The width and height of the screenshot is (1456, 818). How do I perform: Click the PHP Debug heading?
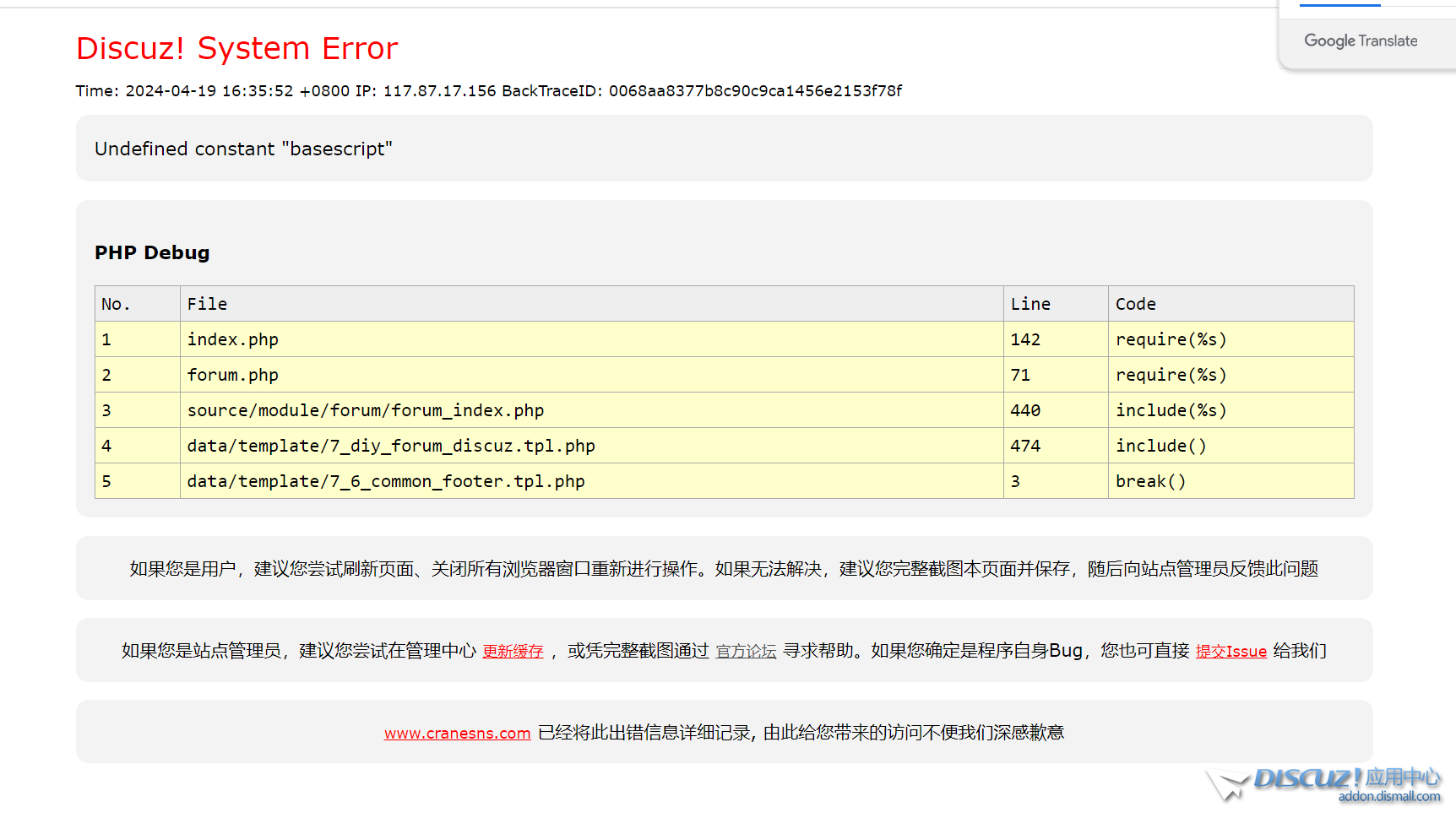click(x=152, y=252)
